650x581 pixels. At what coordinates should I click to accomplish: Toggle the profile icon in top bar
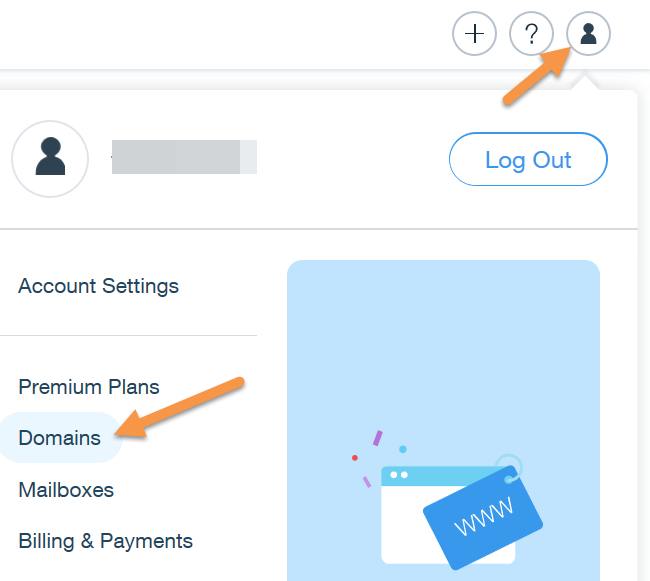589,35
